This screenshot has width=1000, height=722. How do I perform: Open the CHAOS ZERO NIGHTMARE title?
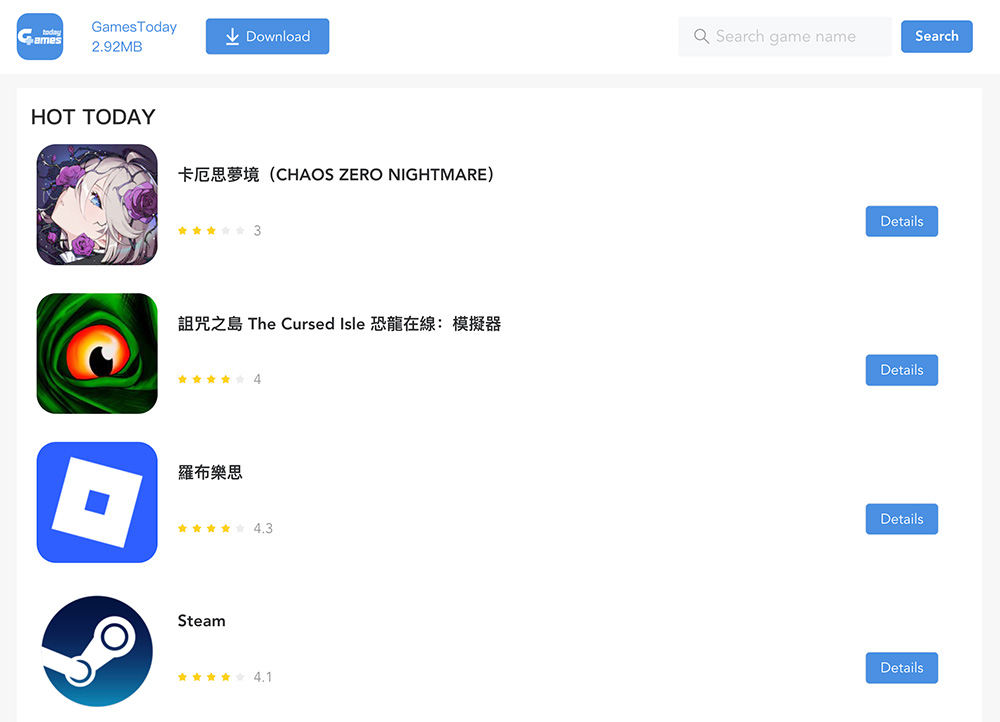[x=335, y=175]
